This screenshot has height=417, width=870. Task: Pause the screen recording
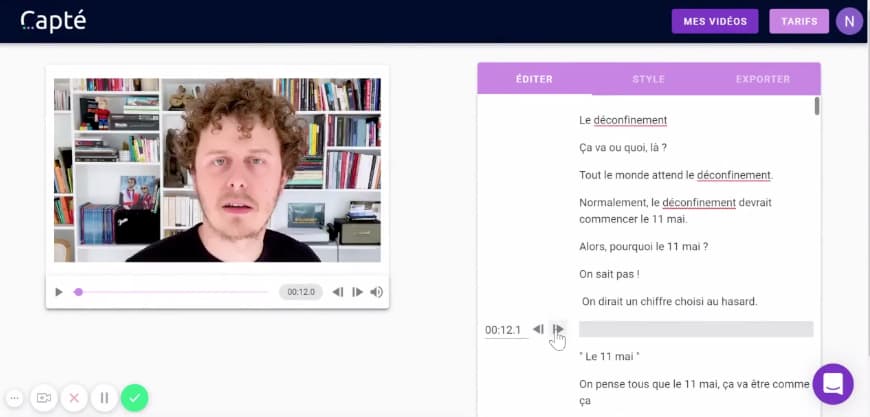[x=104, y=398]
